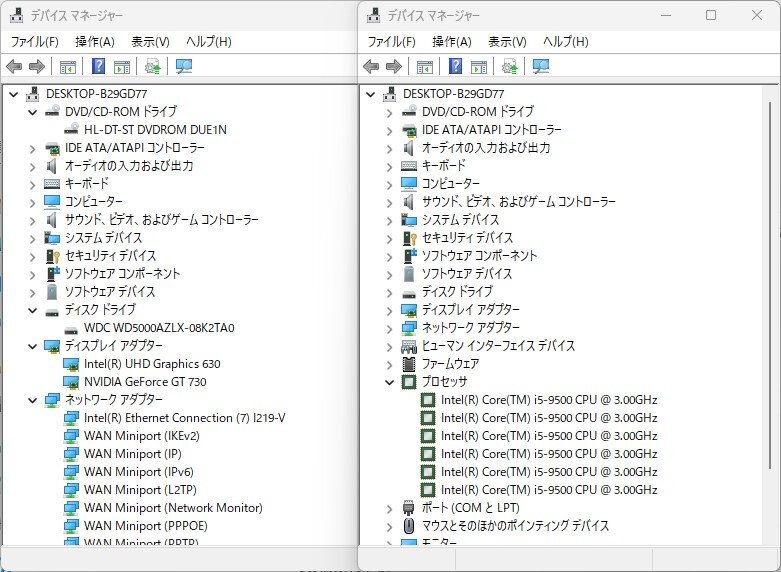Collapse ディスプレイ アダプター in the left window
The height and width of the screenshot is (572, 781).
point(33,346)
